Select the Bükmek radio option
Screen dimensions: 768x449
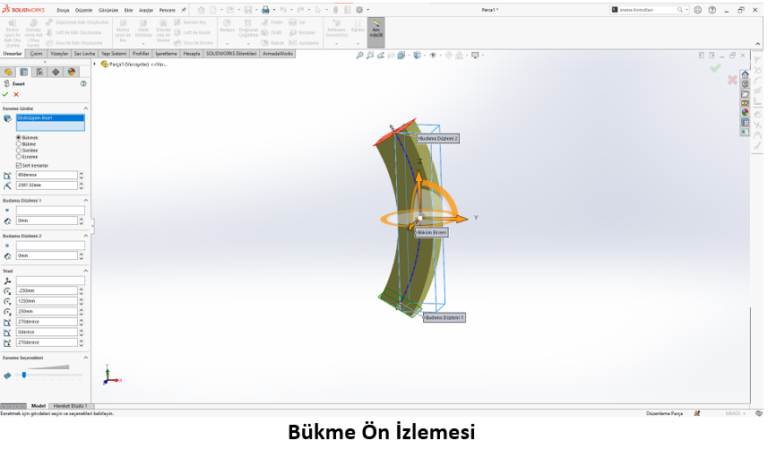pos(18,137)
